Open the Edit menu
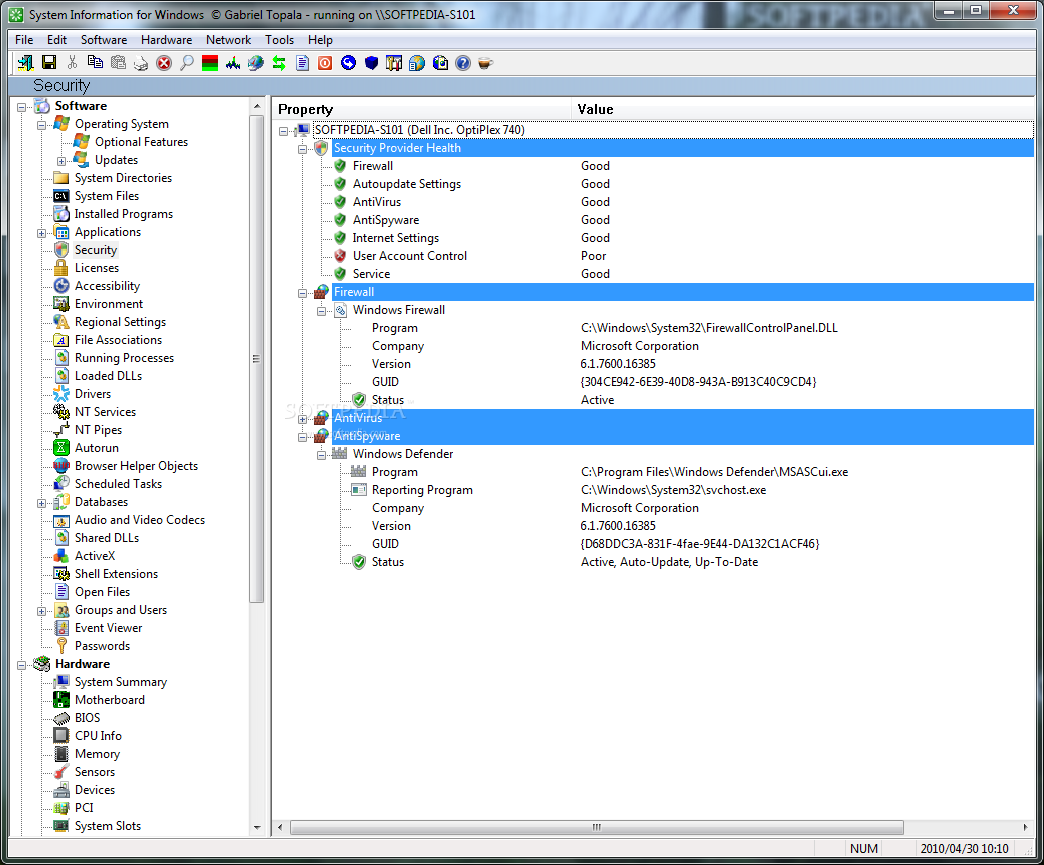 click(x=57, y=40)
